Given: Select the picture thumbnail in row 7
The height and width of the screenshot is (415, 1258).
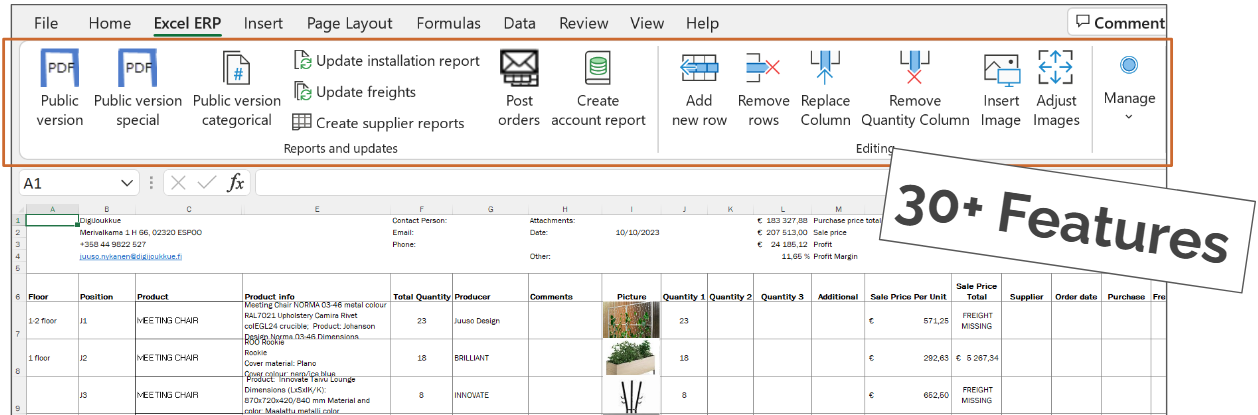Looking at the screenshot, I should tap(632, 321).
